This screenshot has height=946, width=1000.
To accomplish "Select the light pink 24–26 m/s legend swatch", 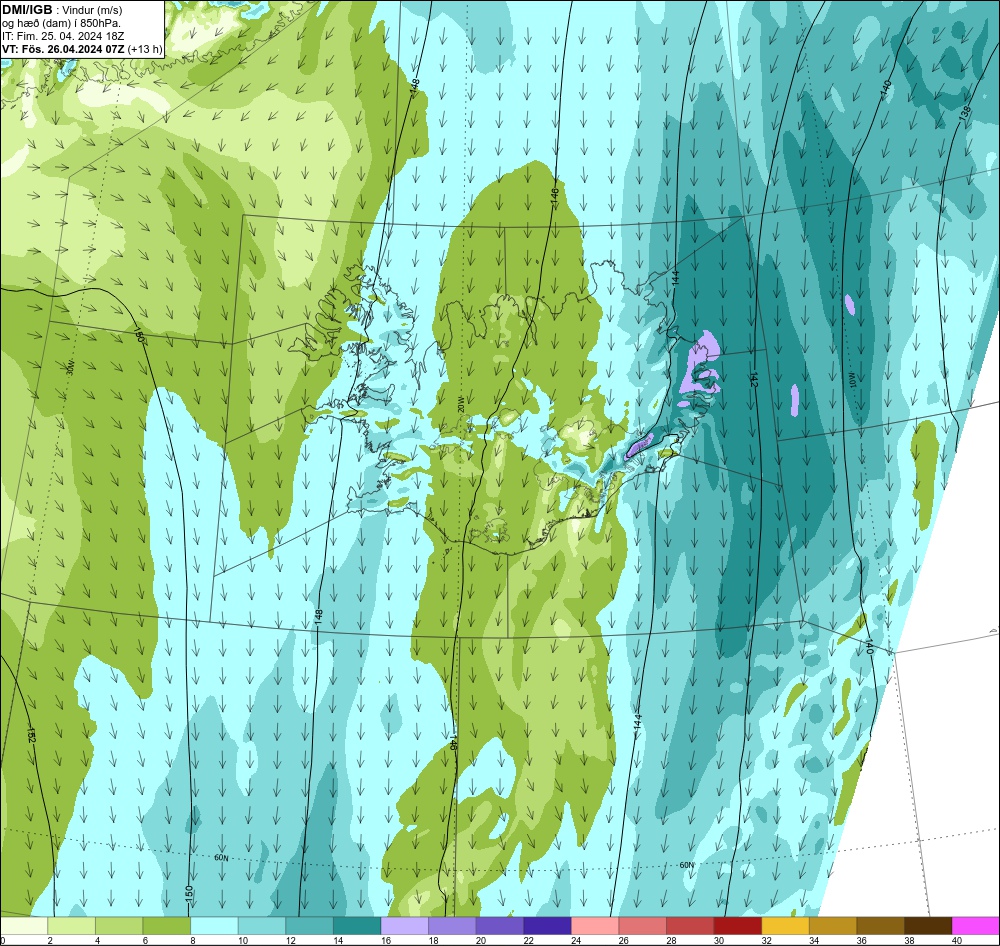I will [595, 926].
